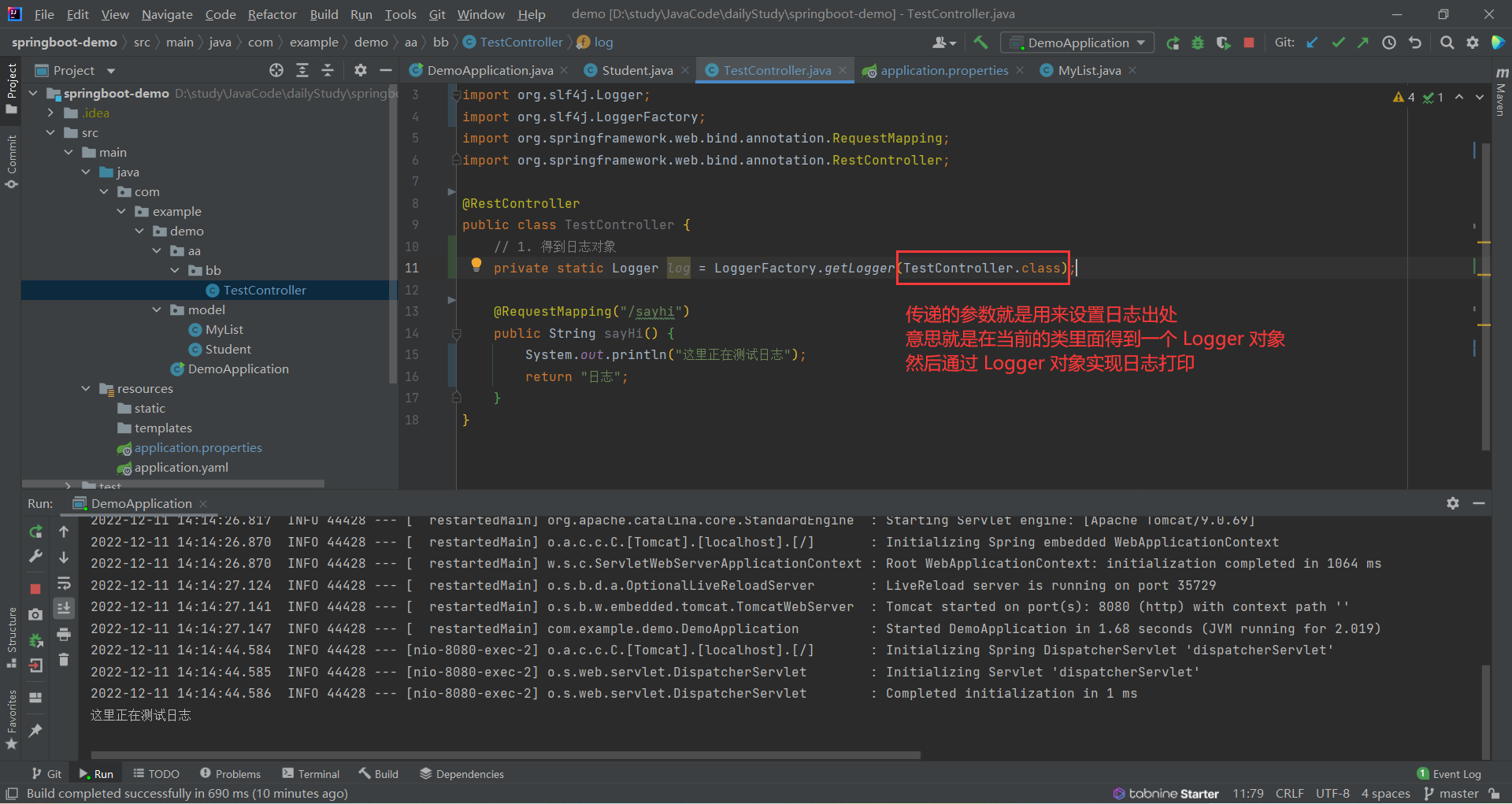Select MyList class in project tree
Viewport: 1512px width, 804px height.
(224, 330)
